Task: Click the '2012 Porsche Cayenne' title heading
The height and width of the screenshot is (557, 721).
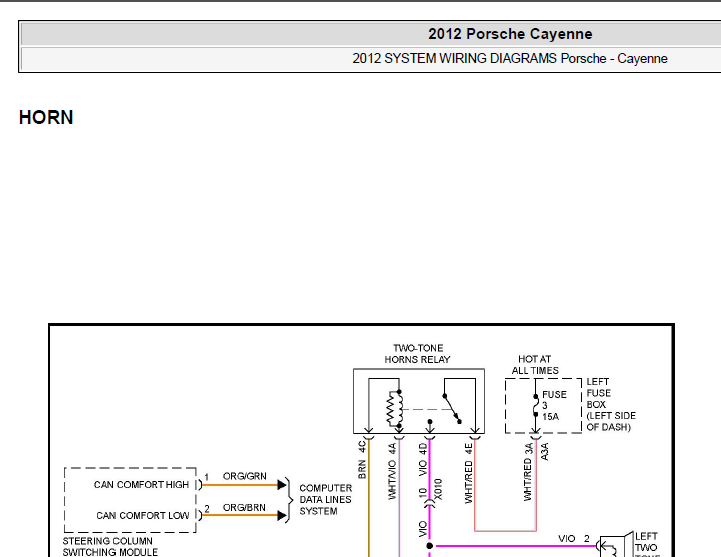Action: pyautogui.click(x=510, y=34)
